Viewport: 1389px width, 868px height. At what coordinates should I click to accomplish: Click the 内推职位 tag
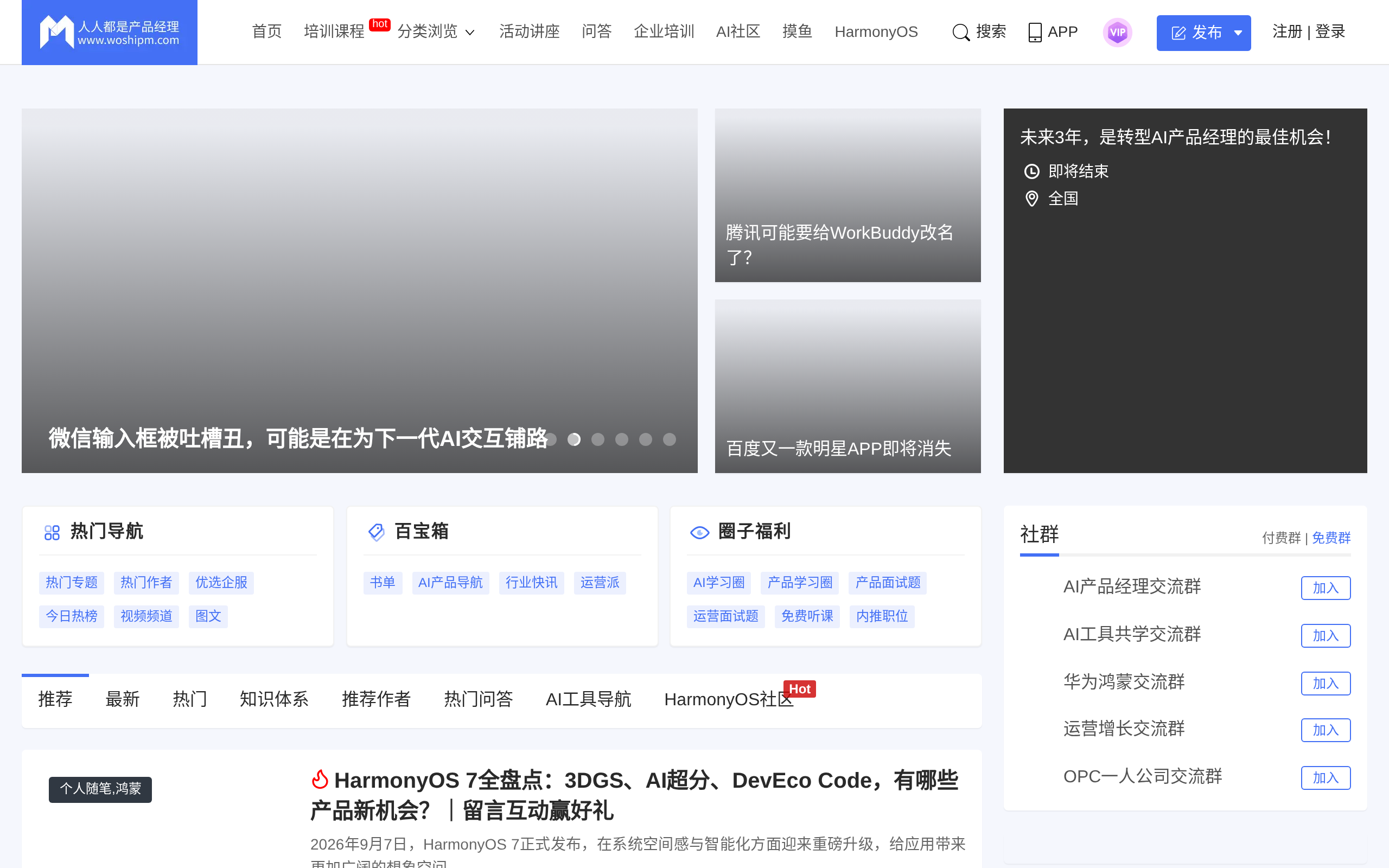882,617
